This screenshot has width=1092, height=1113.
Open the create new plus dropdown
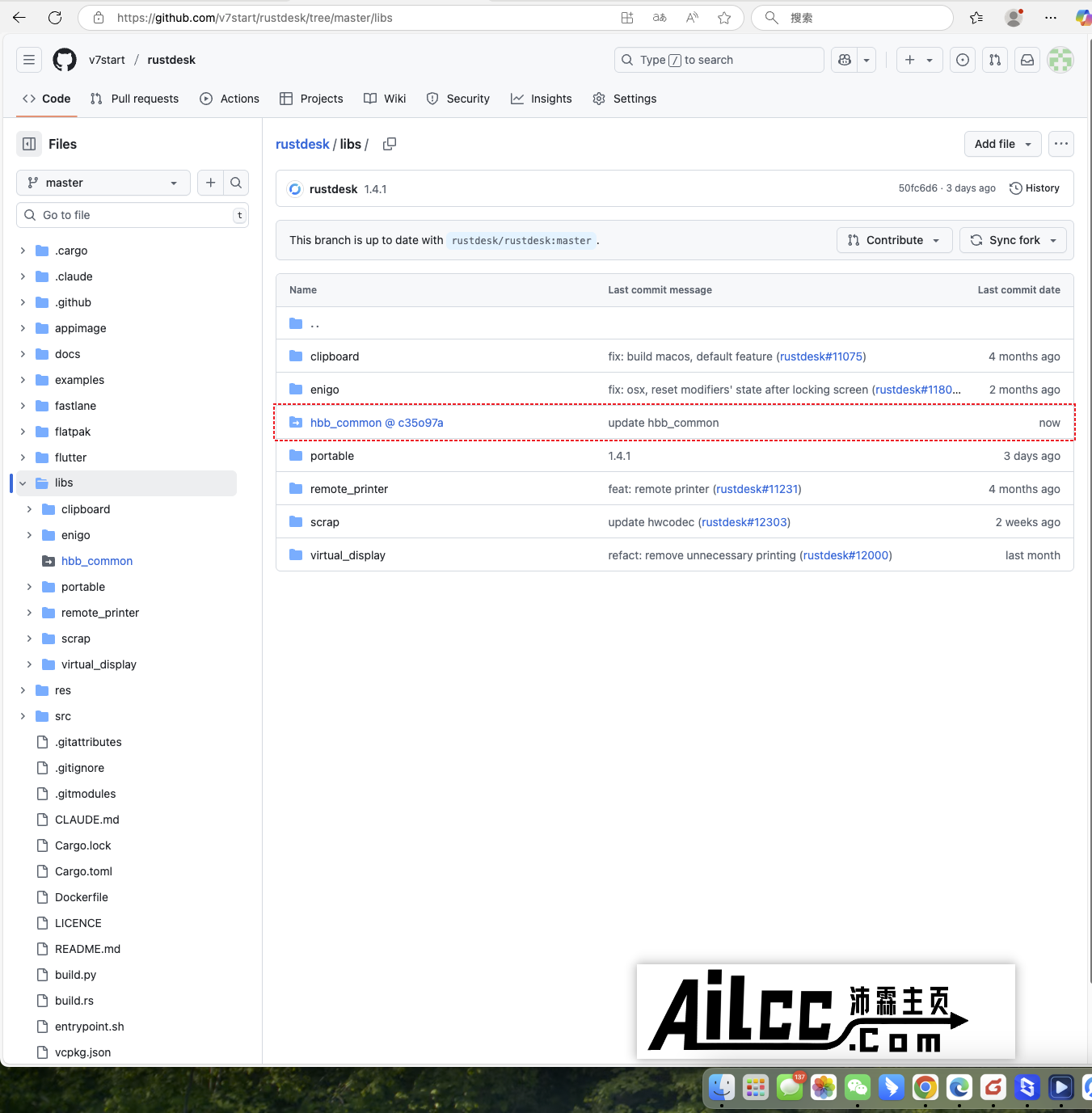tap(920, 60)
